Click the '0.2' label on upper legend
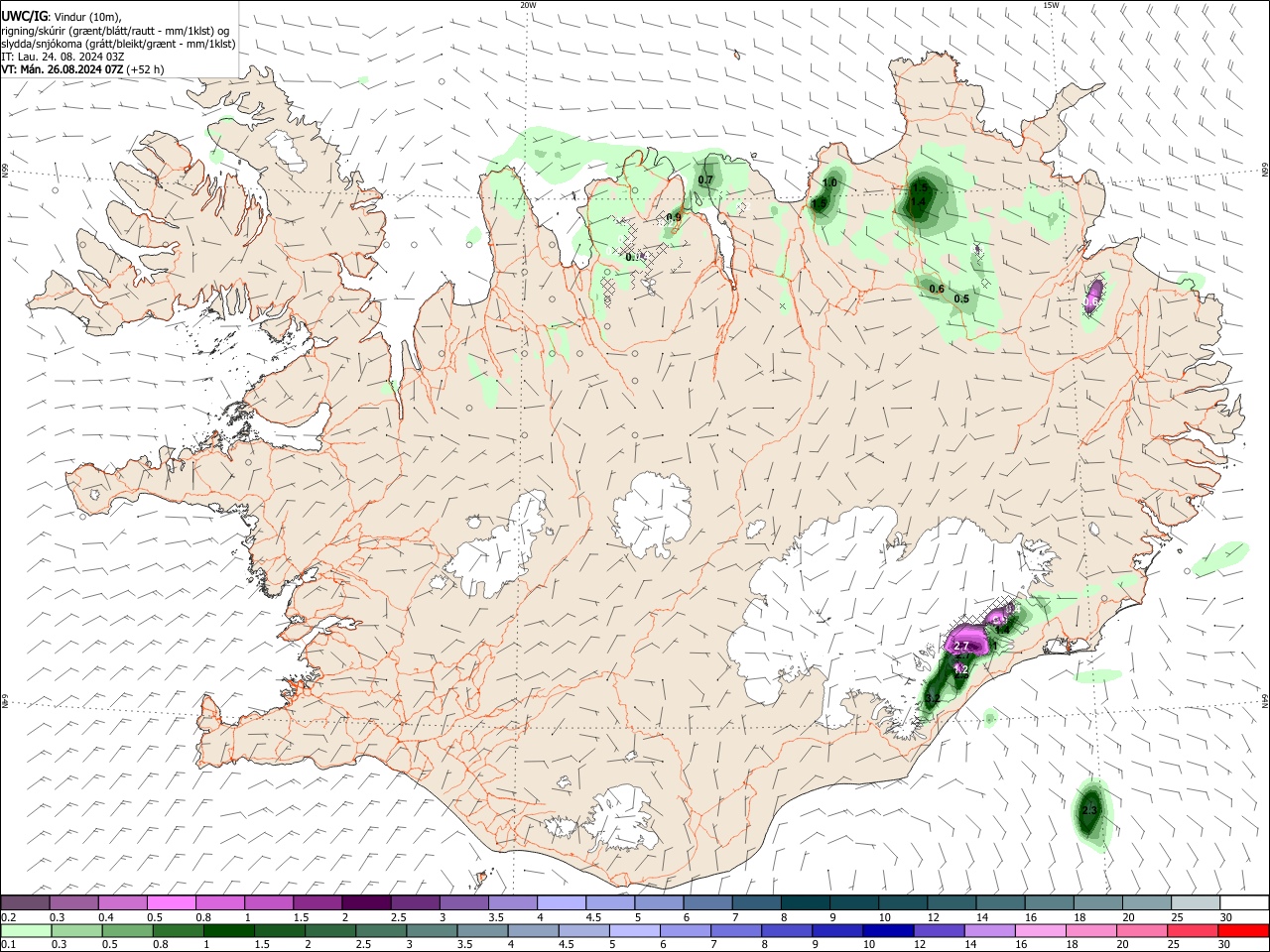The image size is (1270, 952). pos(8,917)
